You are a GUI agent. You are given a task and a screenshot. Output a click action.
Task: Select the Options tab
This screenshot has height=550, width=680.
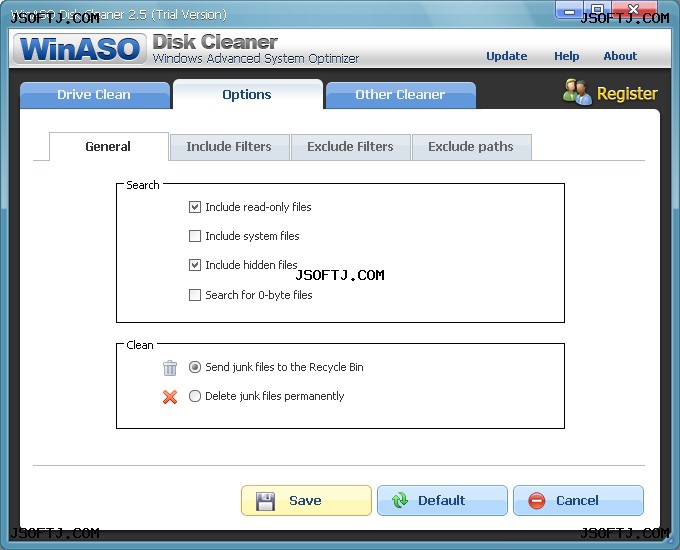click(247, 94)
